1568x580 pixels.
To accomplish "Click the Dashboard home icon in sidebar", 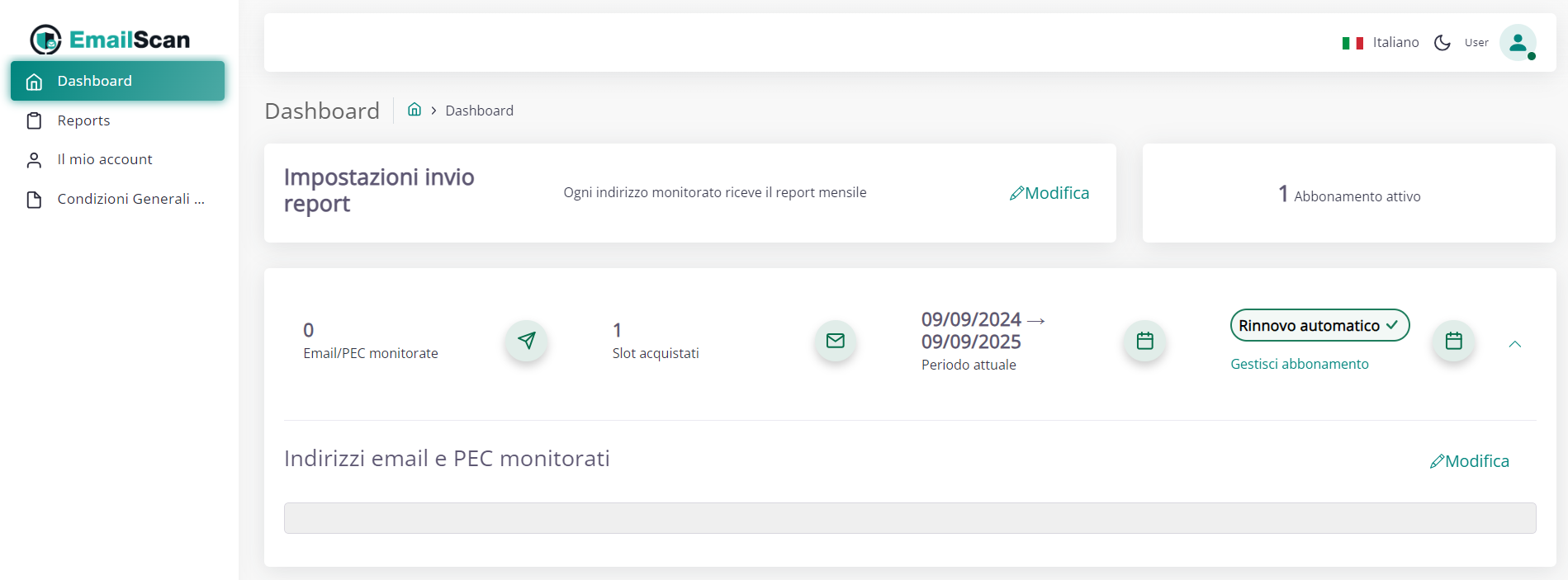I will (34, 82).
